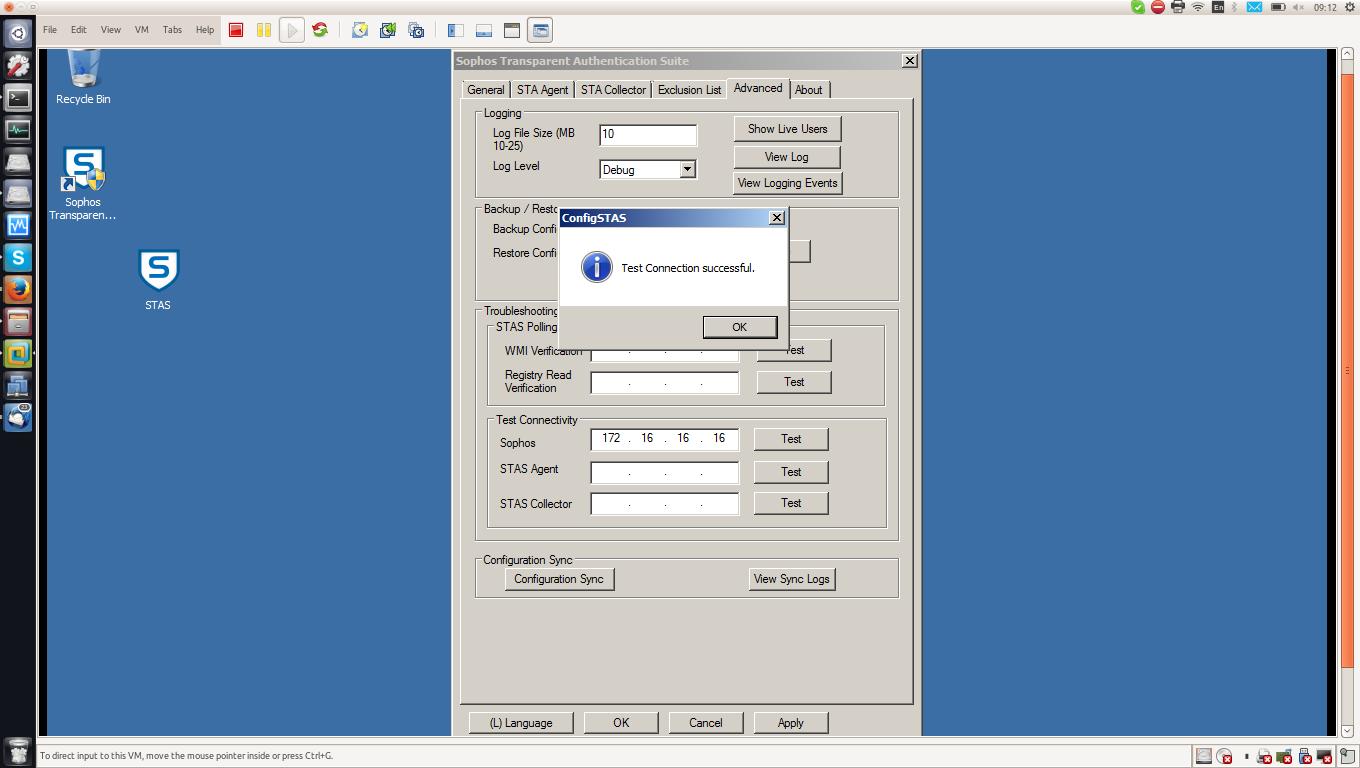Click the muted volume indicator
1360x768 pixels.
click(x=1299, y=7)
